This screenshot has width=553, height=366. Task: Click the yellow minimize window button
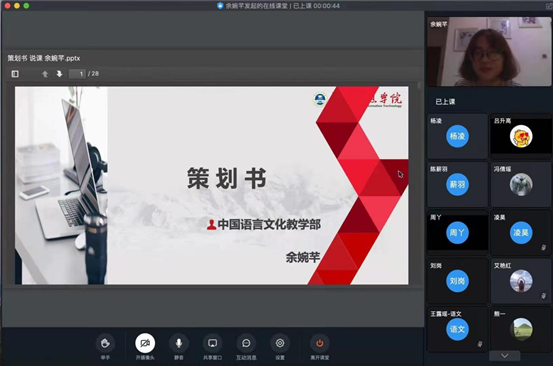(17, 6)
